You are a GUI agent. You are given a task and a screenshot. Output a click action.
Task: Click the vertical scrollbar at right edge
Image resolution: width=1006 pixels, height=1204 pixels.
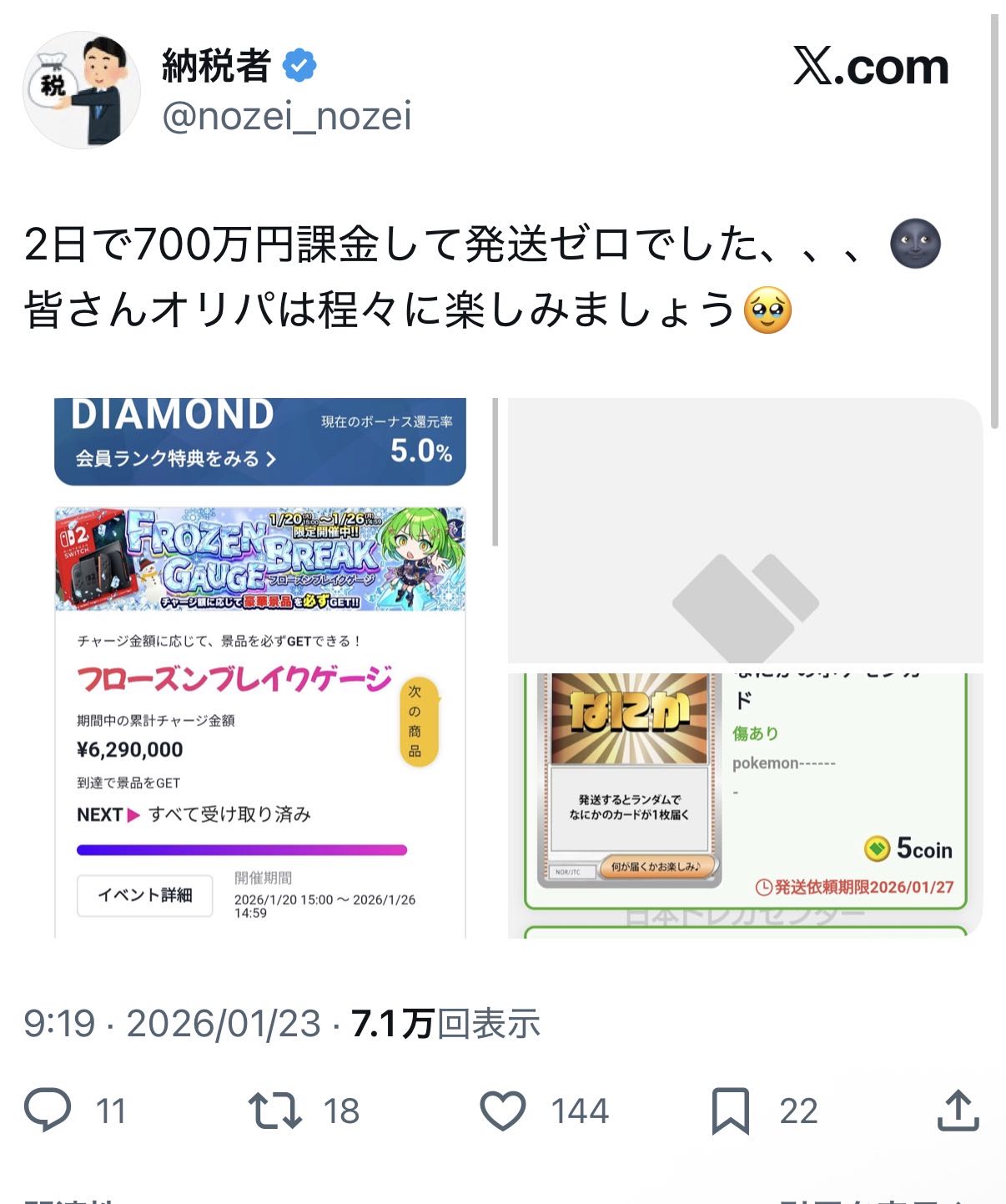994,221
